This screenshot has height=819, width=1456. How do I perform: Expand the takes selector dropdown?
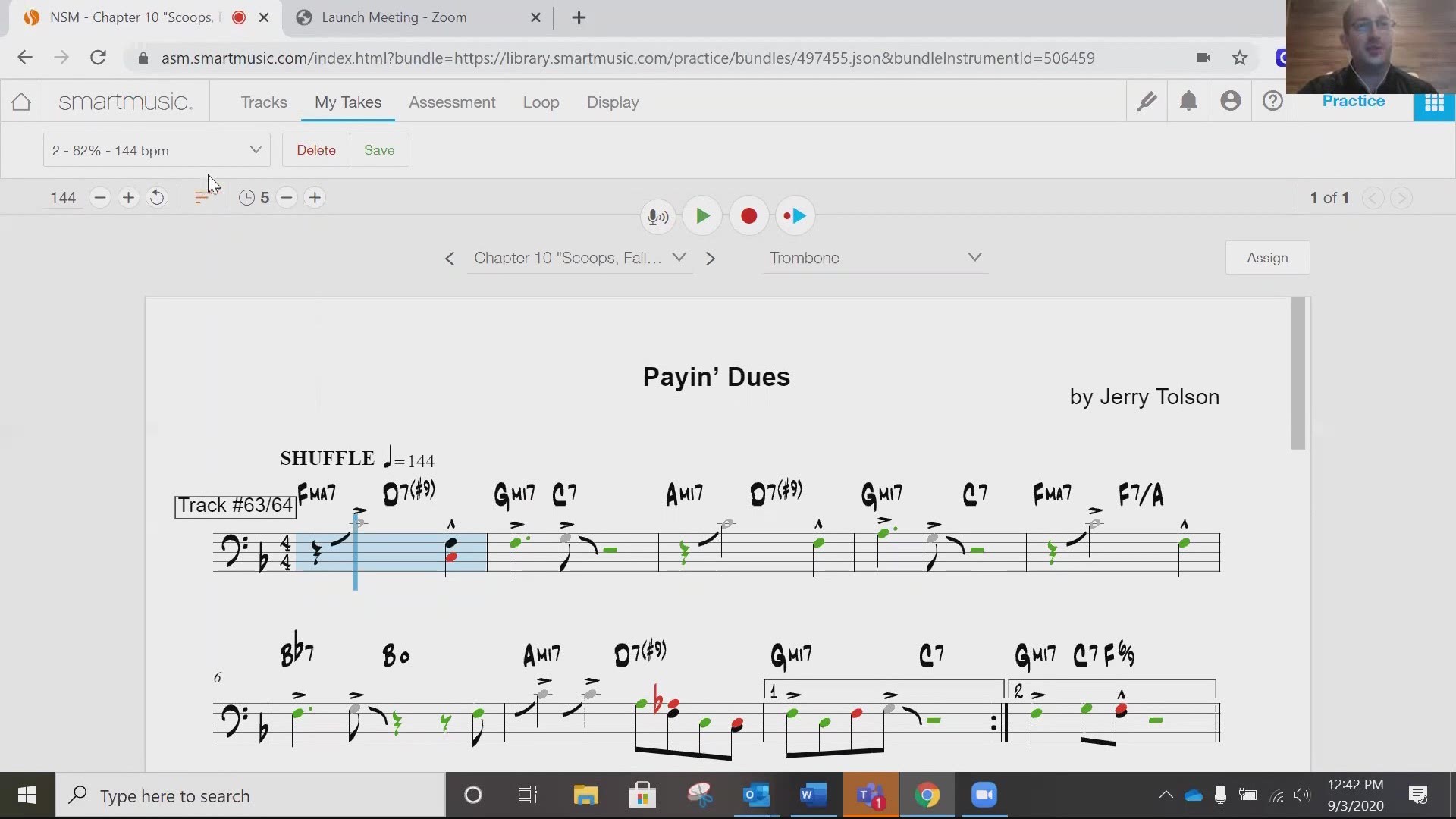pos(255,150)
